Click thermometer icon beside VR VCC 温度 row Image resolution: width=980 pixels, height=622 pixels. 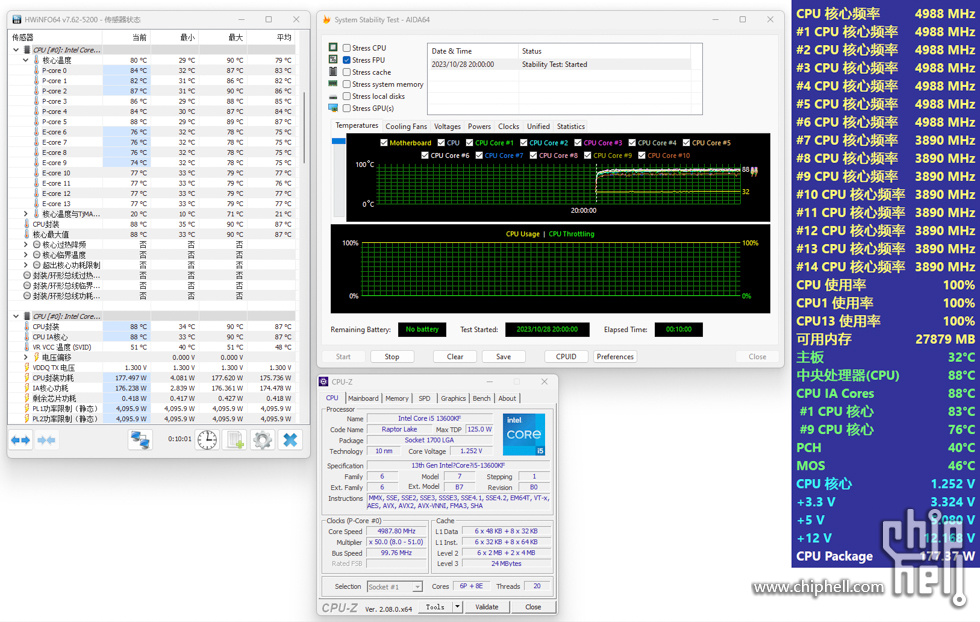coord(27,347)
